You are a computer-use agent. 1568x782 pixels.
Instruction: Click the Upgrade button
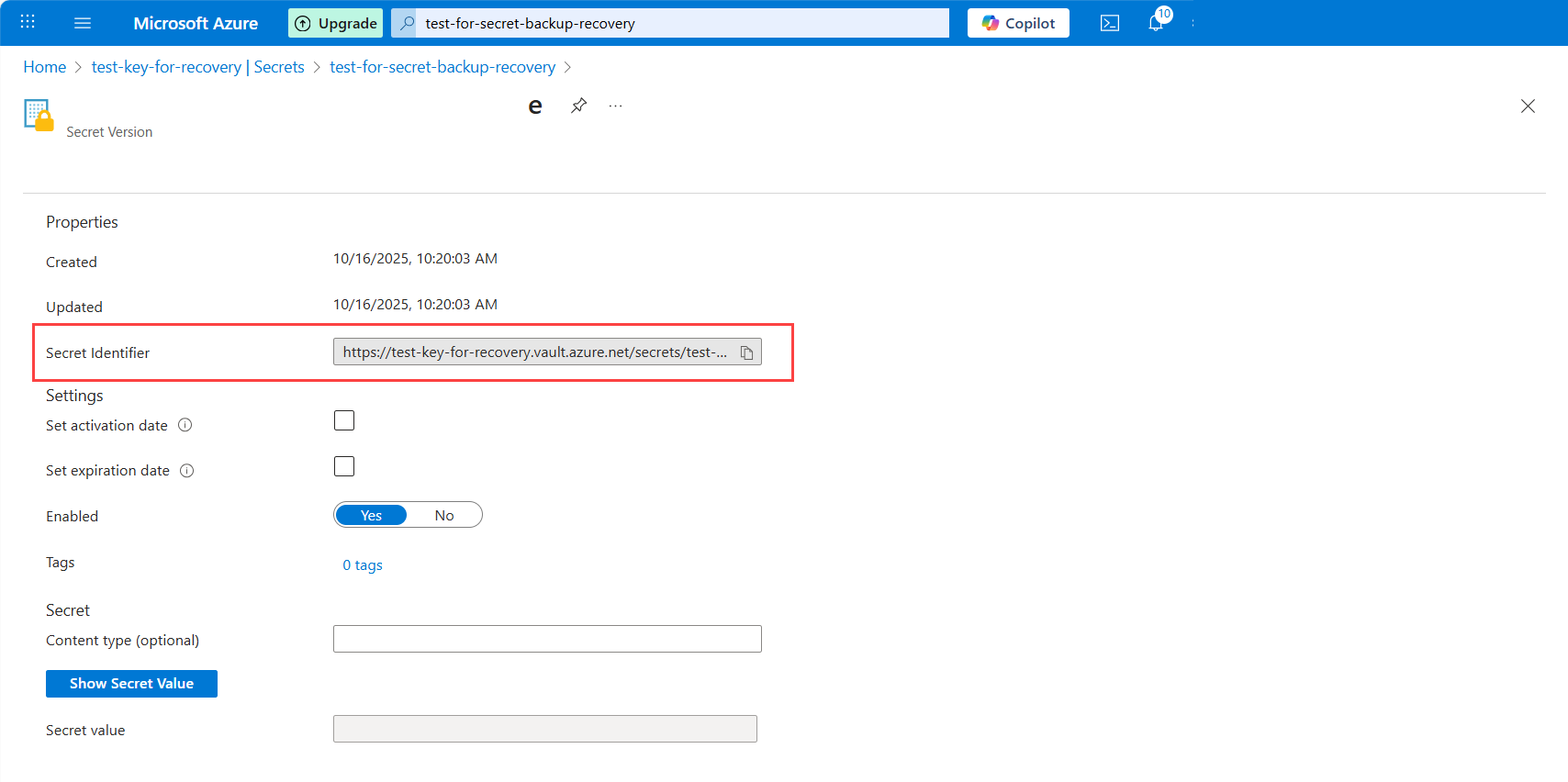pos(336,23)
